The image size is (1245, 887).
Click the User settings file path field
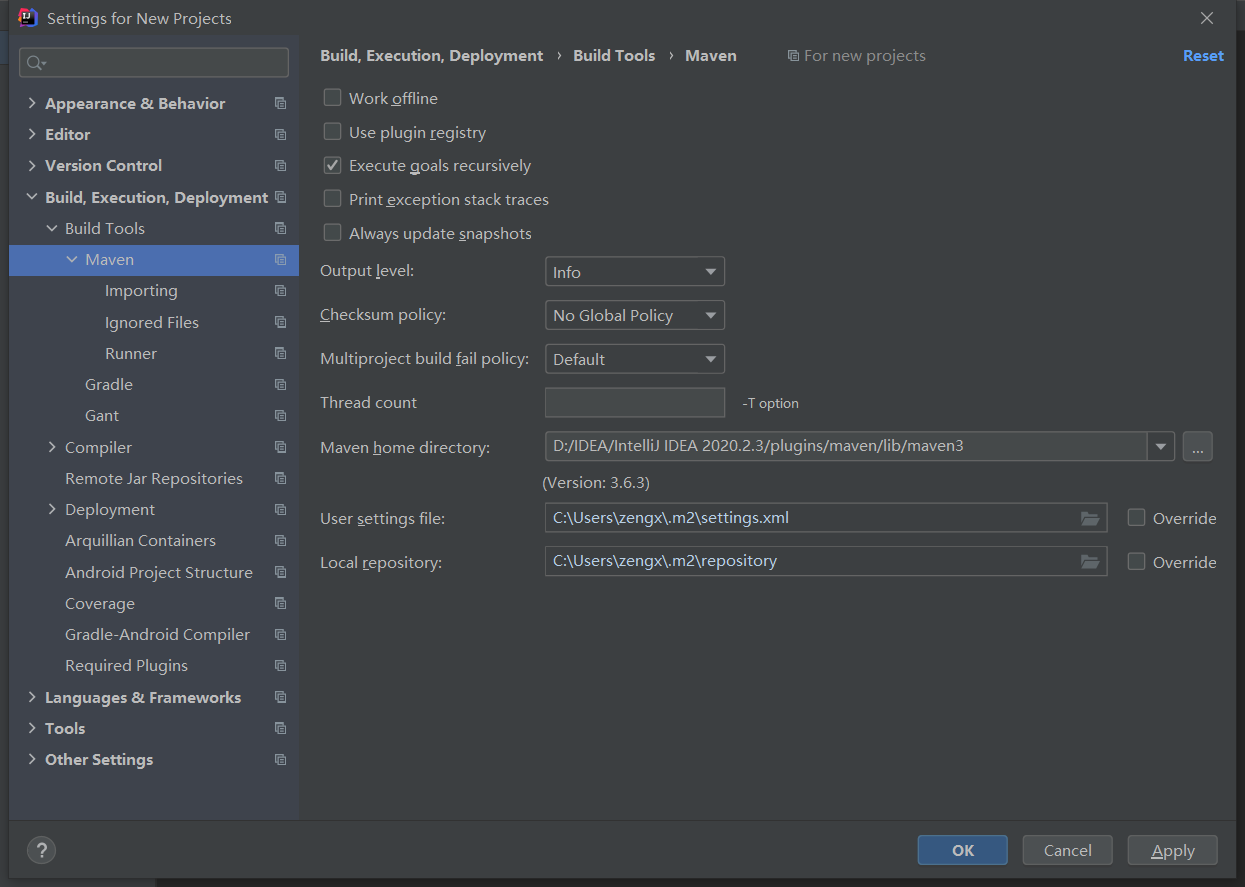coord(826,518)
